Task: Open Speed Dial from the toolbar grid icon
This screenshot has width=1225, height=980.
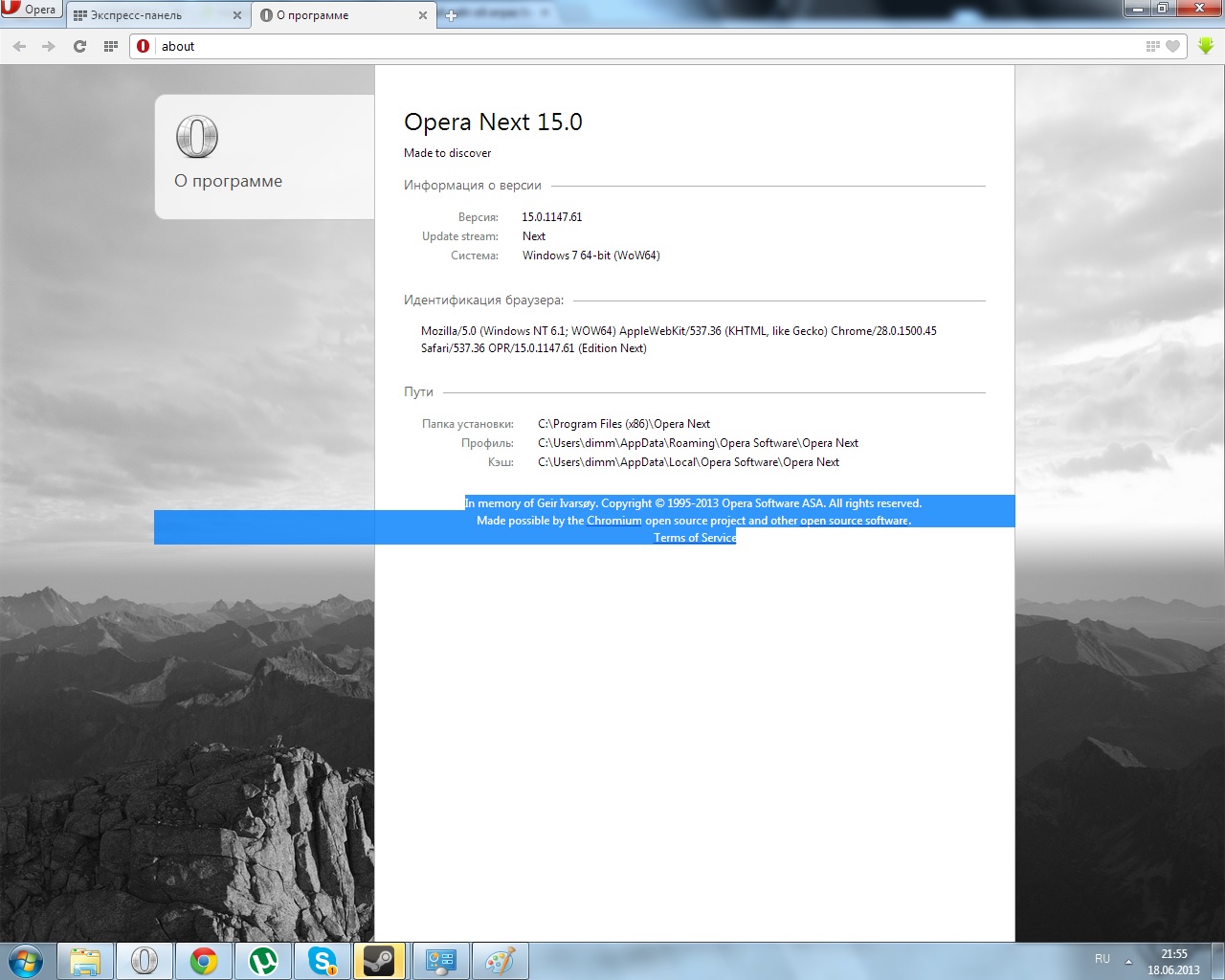Action: 111,46
